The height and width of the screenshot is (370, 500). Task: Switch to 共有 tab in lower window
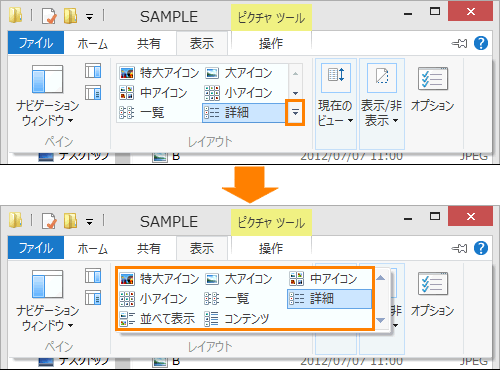coord(149,248)
